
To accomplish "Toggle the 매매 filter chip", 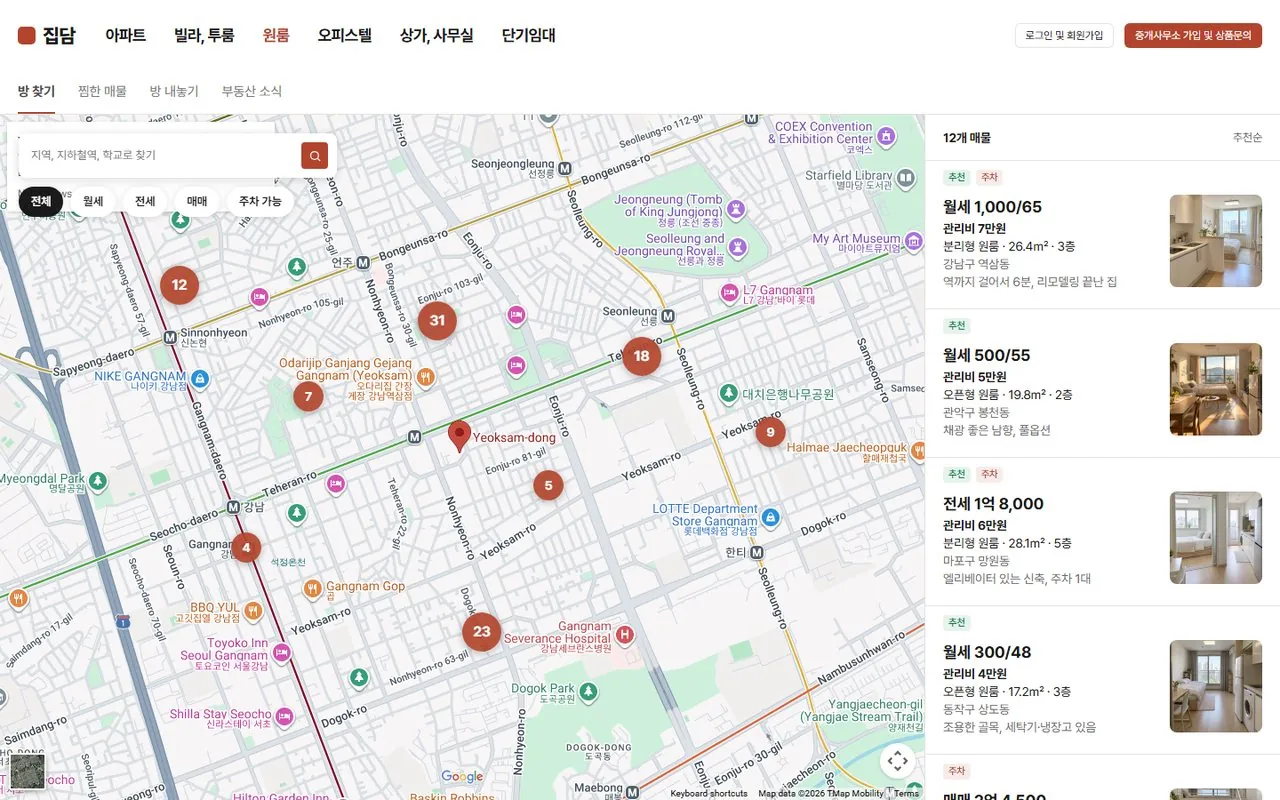I will pos(197,201).
